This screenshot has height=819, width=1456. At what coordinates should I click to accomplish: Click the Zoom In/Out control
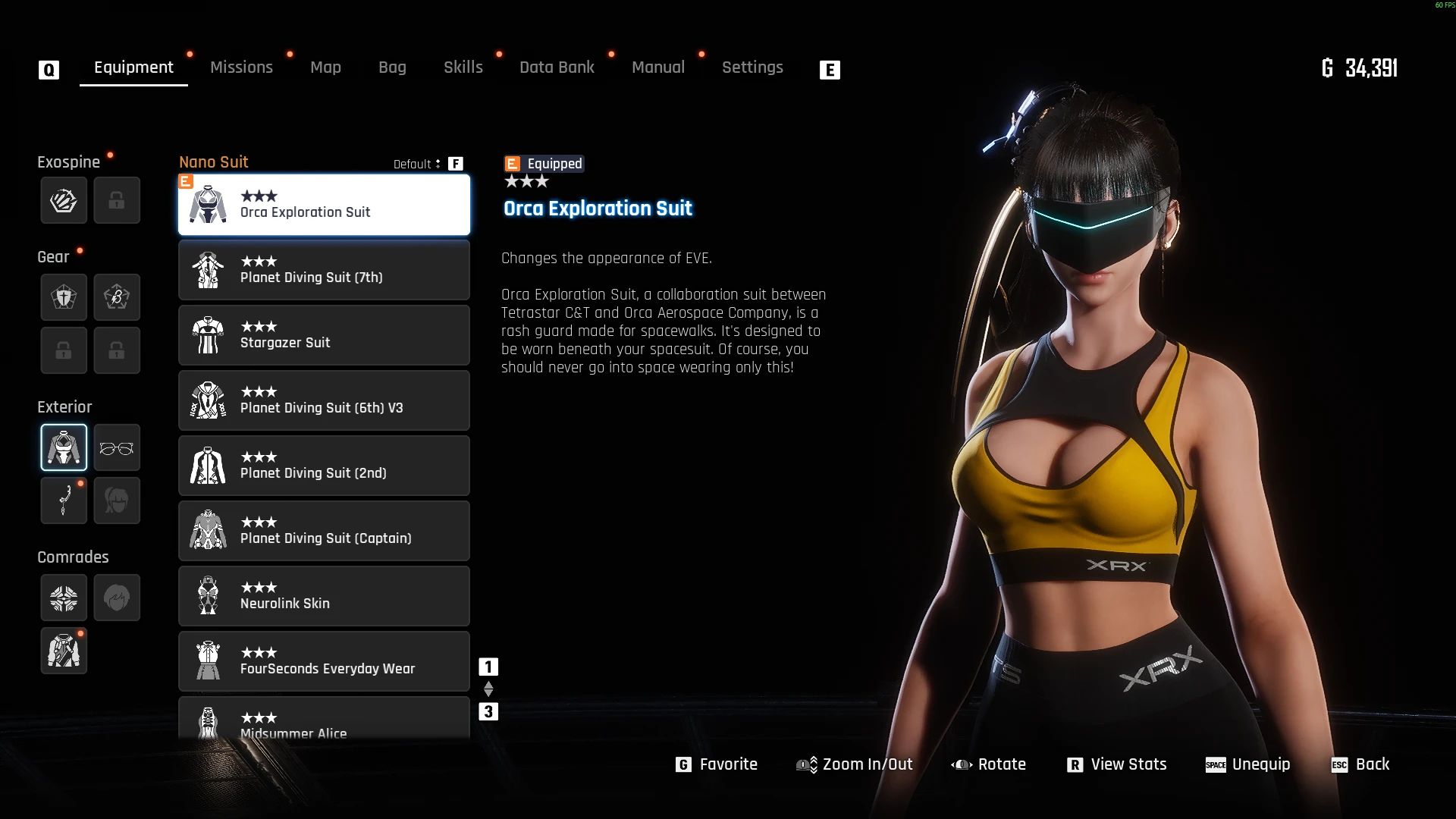tap(855, 764)
